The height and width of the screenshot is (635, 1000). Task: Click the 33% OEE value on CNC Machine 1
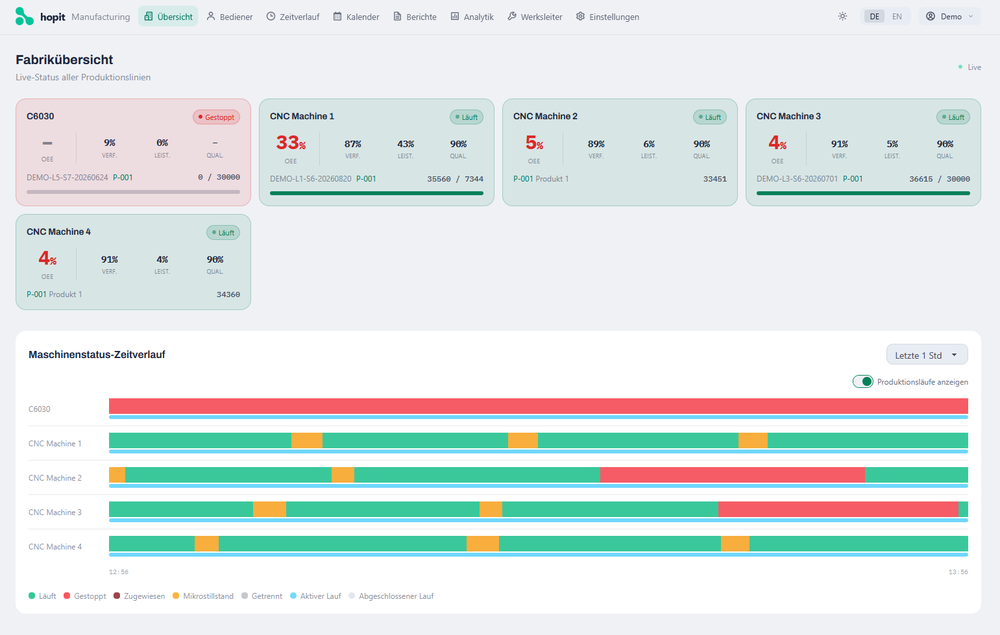pos(290,143)
